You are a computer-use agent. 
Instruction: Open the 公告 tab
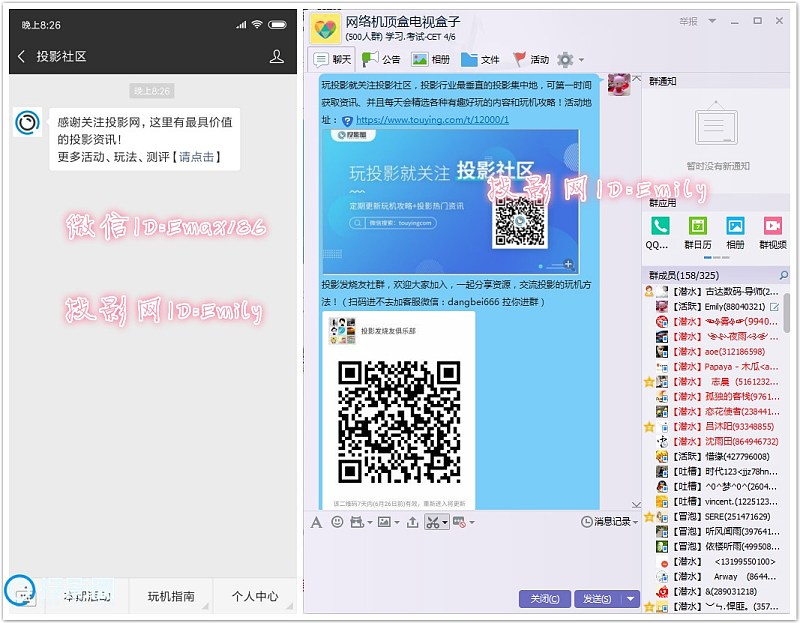381,60
